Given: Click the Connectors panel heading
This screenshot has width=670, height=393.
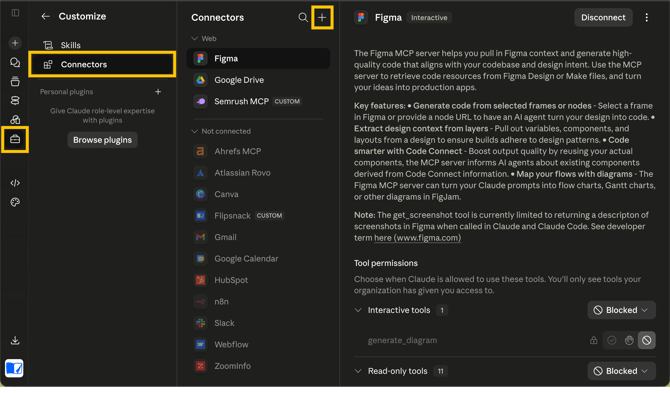Looking at the screenshot, I should click(217, 18).
